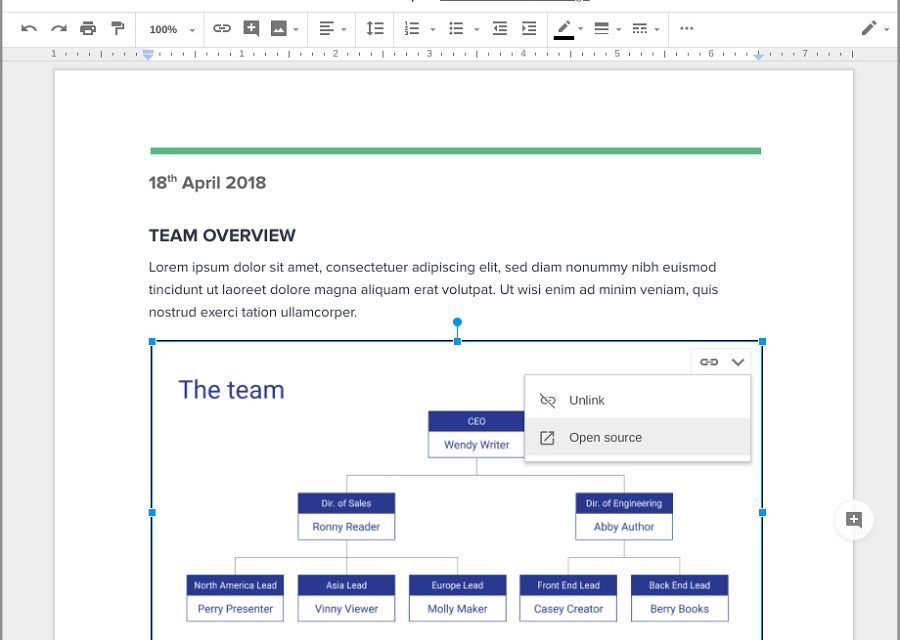The image size is (900, 640).
Task: Click linked chart chain icon
Action: (709, 362)
